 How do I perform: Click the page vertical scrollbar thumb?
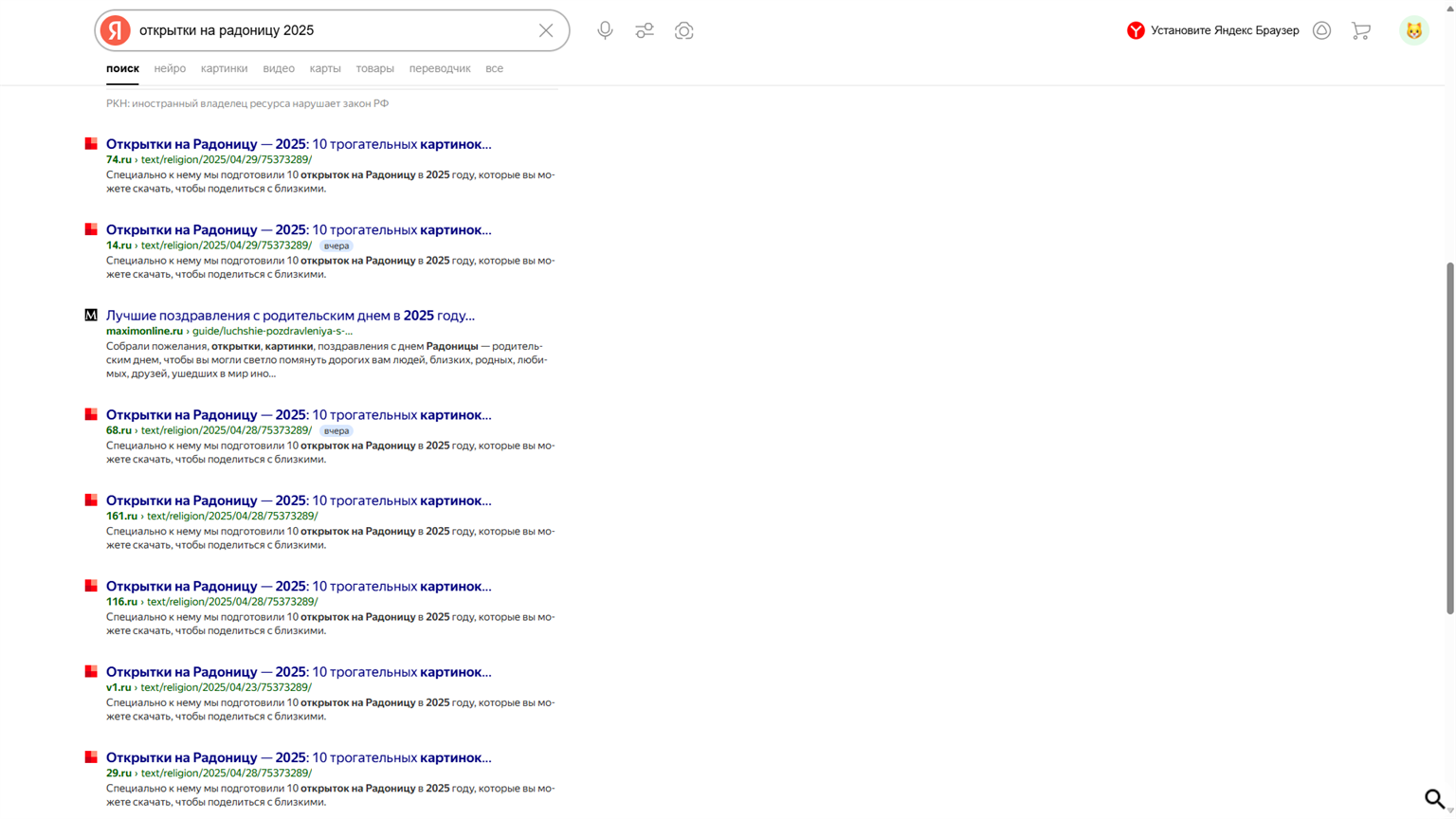pos(1449,438)
